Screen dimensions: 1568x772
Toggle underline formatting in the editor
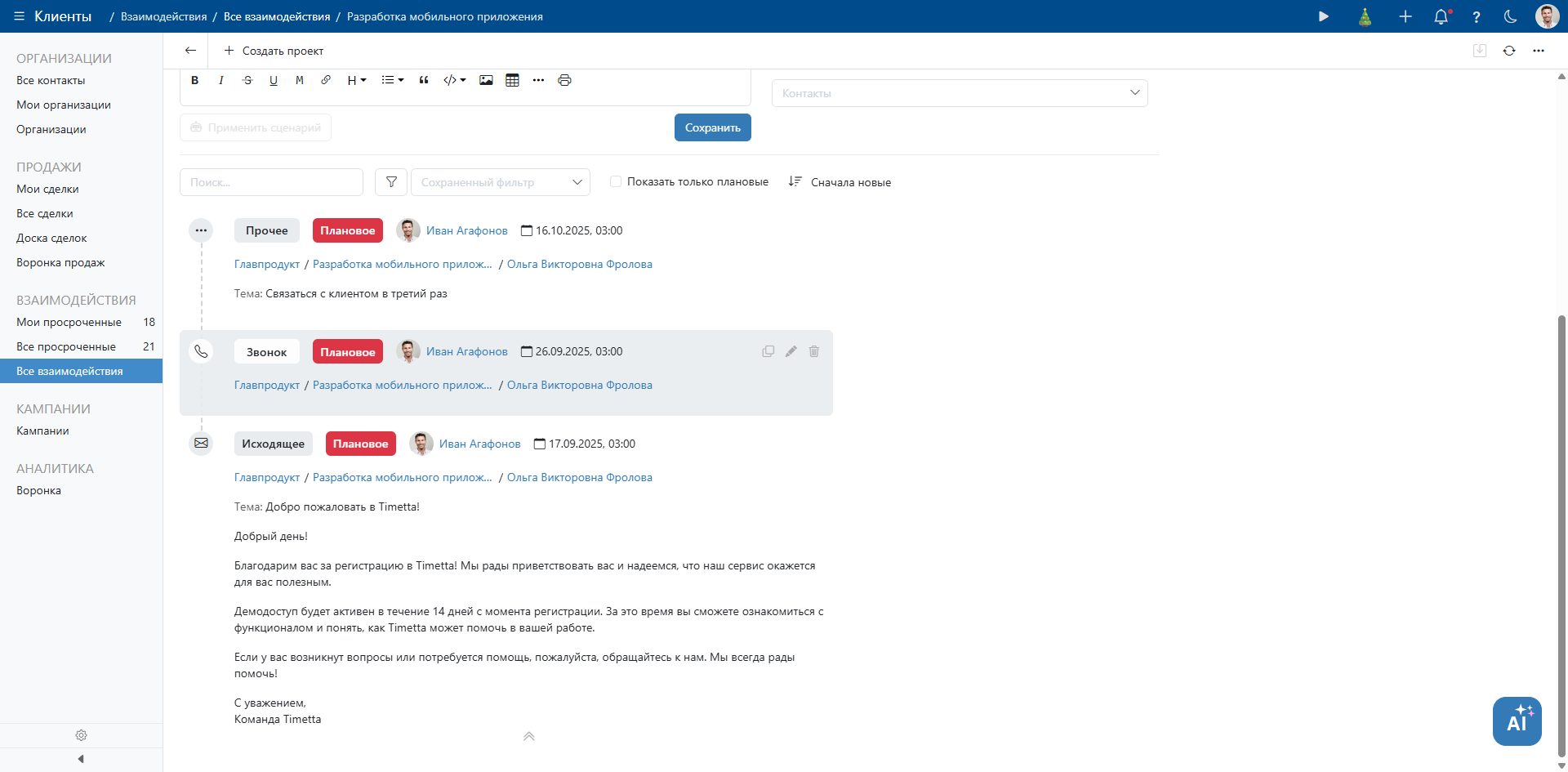click(274, 80)
